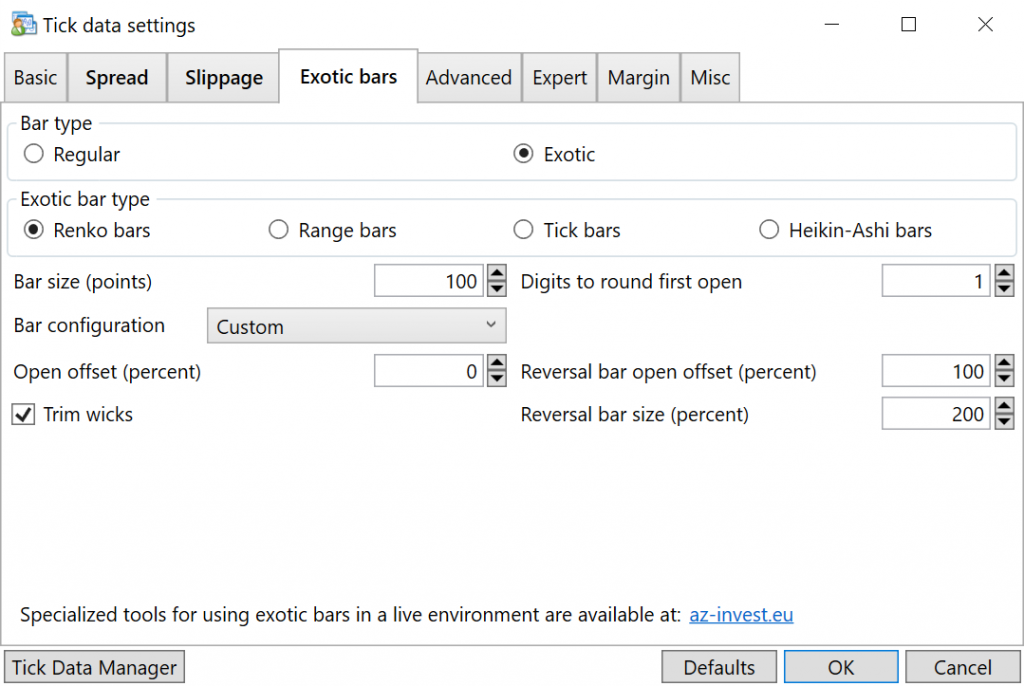Viewport: 1024px width, 686px height.
Task: Click the Tick data settings app icon
Action: point(23,24)
